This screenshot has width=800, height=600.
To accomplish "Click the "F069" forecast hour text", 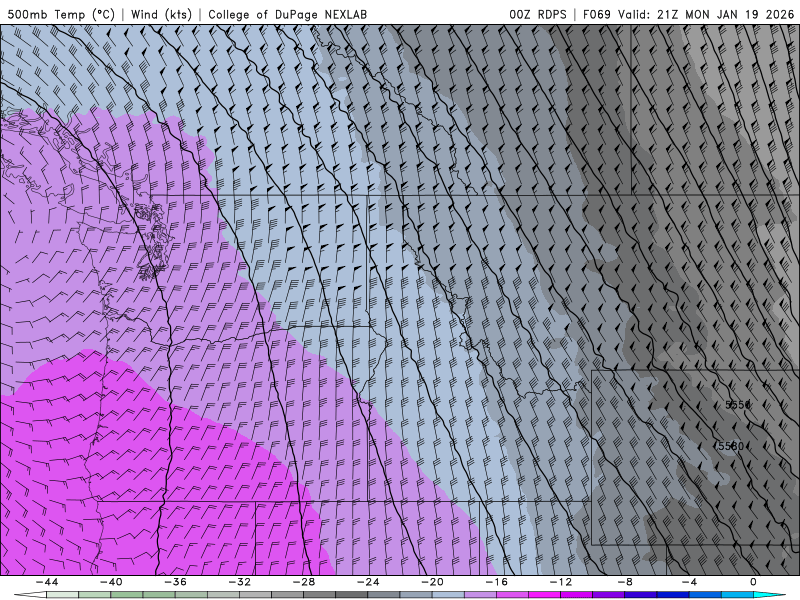I will click(x=597, y=14).
